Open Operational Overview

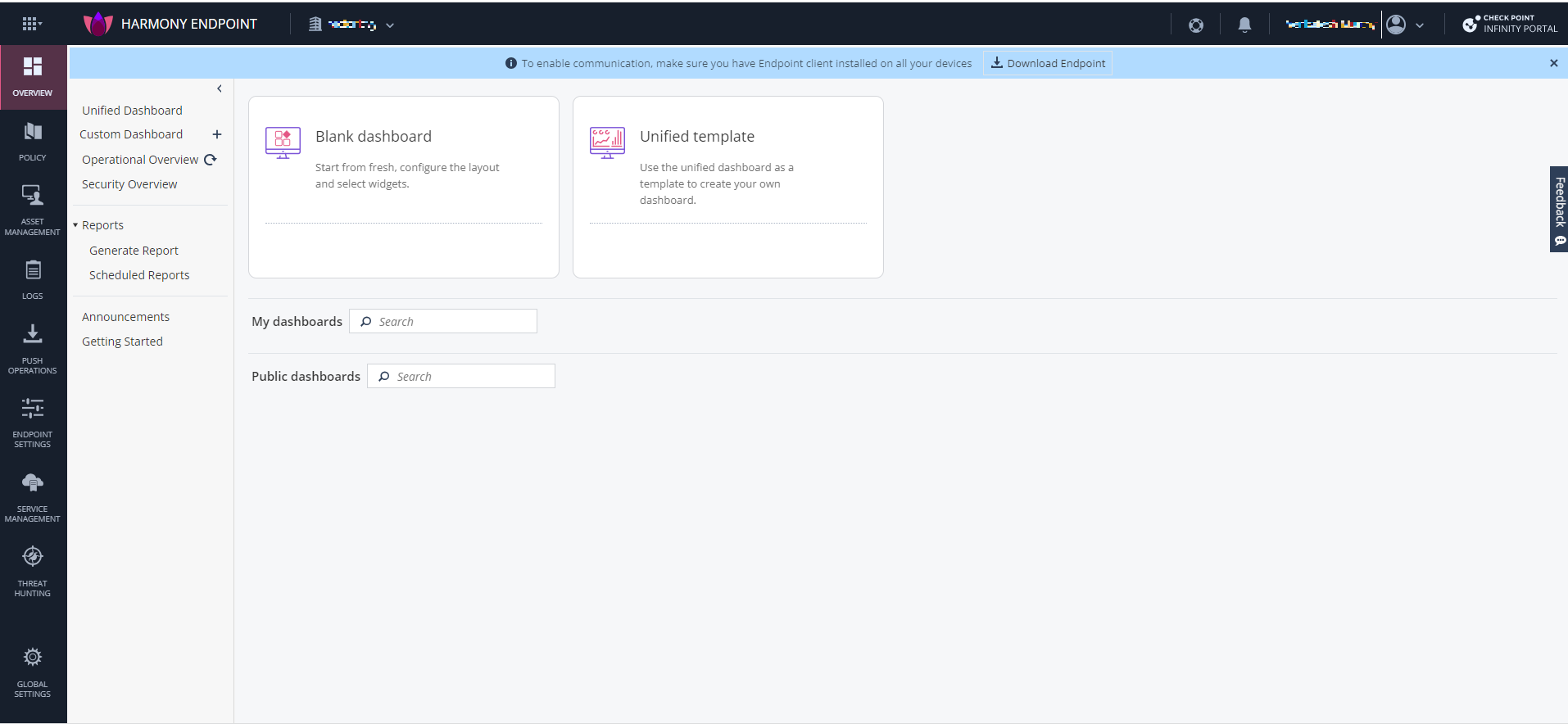click(140, 160)
